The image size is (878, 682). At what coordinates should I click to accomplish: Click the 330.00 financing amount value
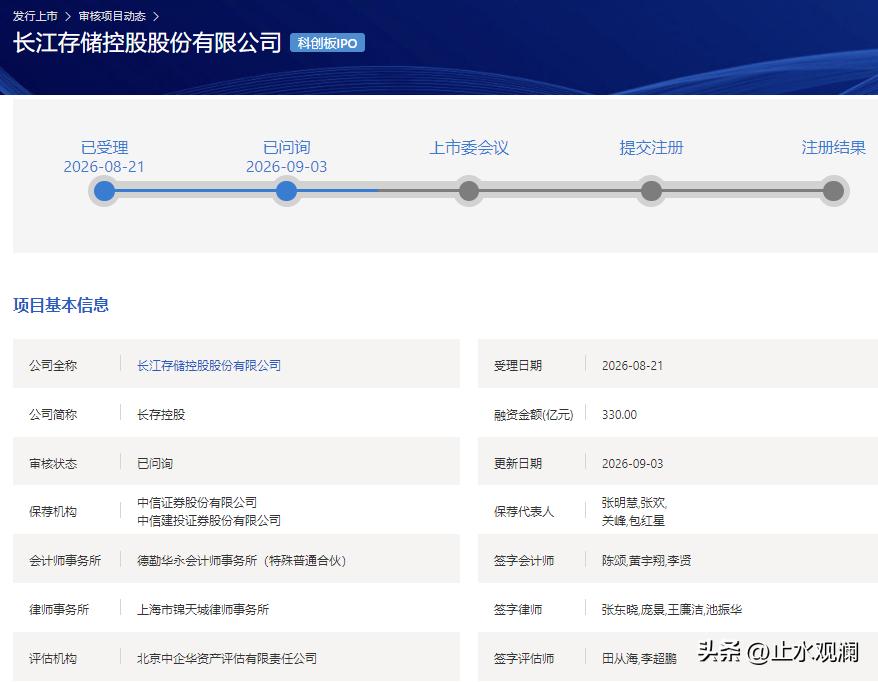click(619, 414)
